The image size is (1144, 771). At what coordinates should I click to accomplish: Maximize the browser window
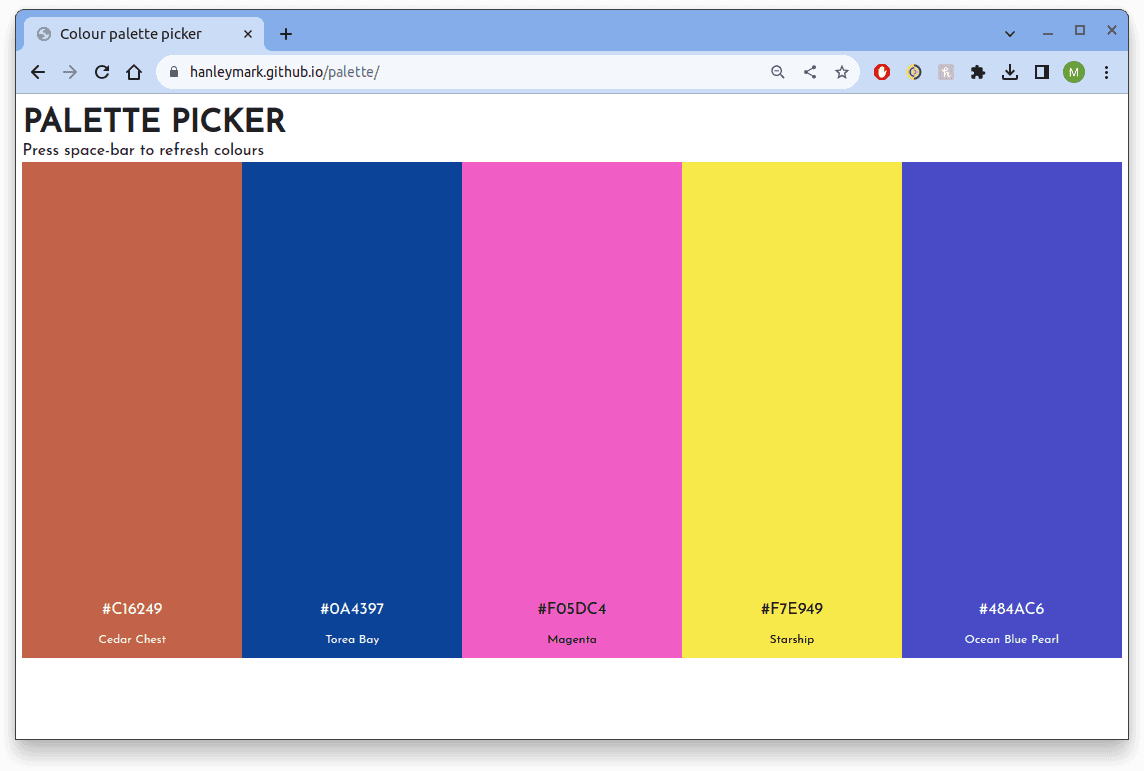point(1080,30)
